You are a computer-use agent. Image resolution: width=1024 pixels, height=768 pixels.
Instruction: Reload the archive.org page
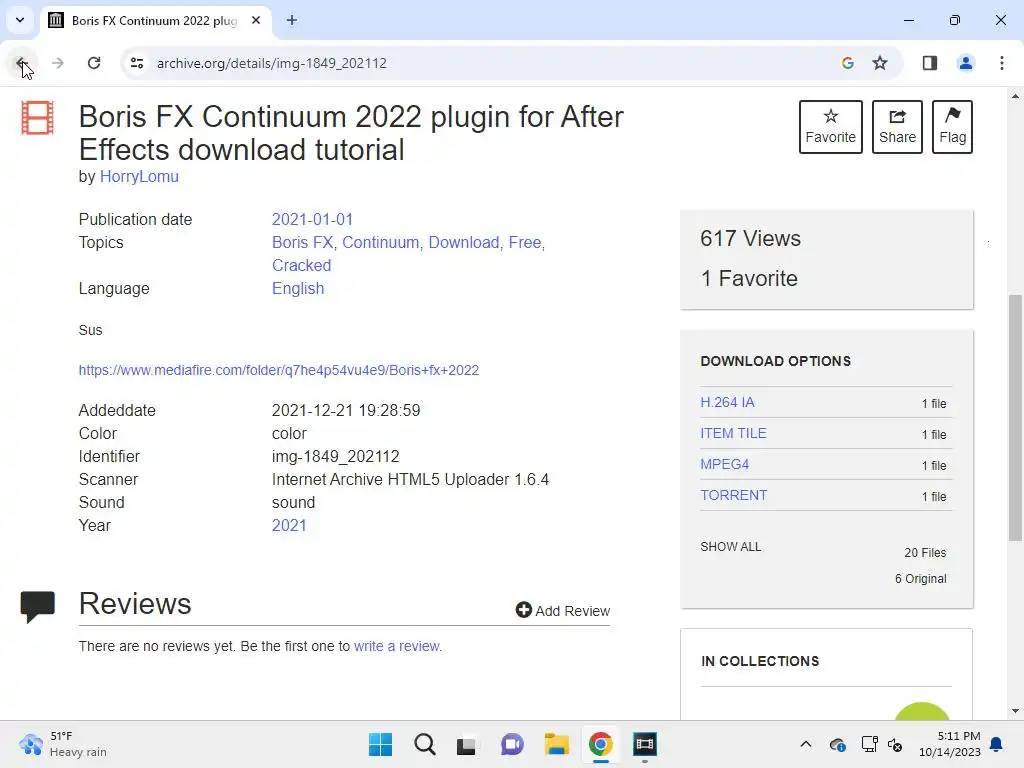click(94, 63)
